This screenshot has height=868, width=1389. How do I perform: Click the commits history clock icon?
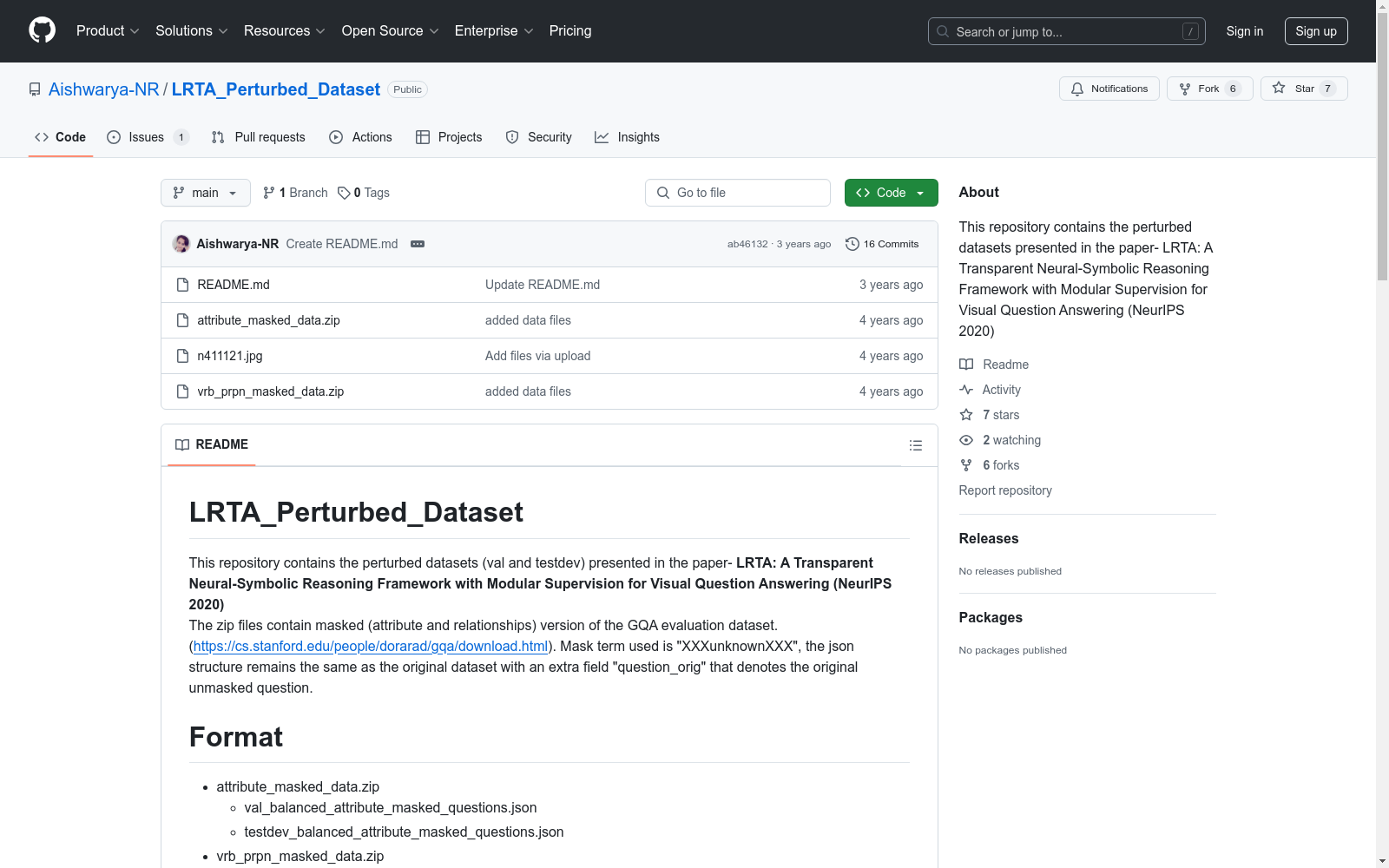tap(852, 244)
